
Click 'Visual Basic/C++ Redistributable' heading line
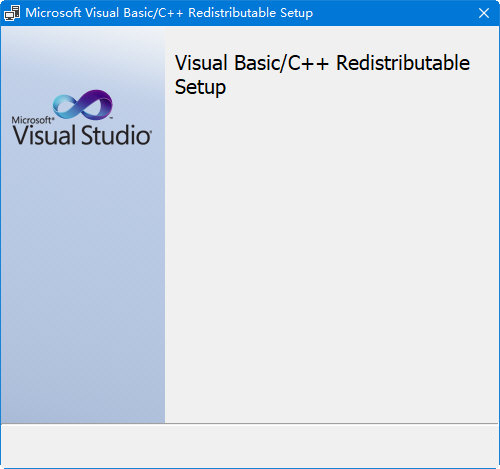click(x=322, y=63)
